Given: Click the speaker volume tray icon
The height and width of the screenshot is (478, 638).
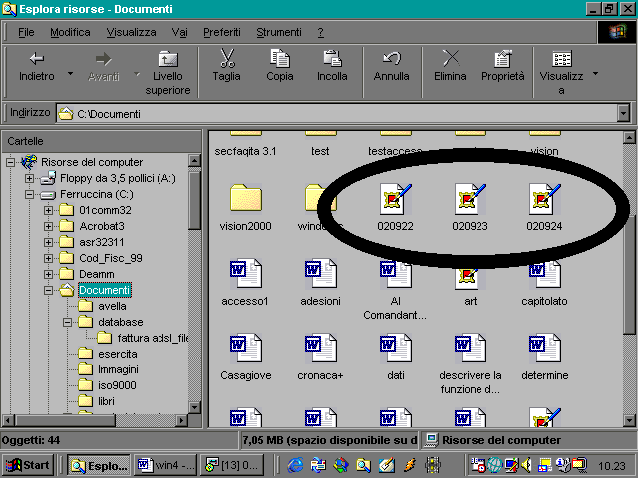Looking at the screenshot, I should 527,465.
